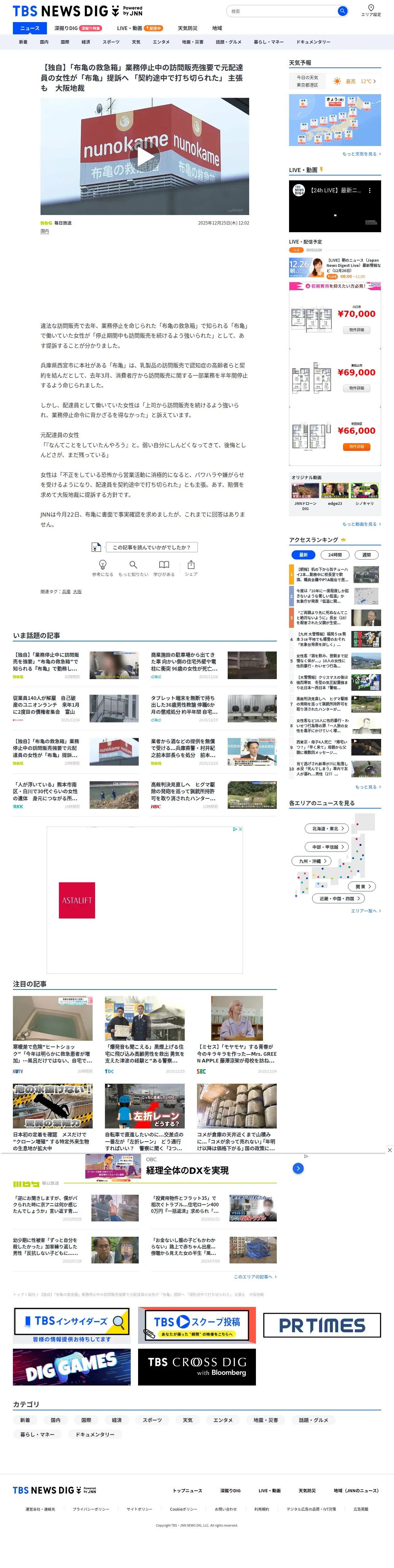394x1568 pixels.
Task: Click the 参考になる lightbulb reaction icon
Action: (102, 564)
